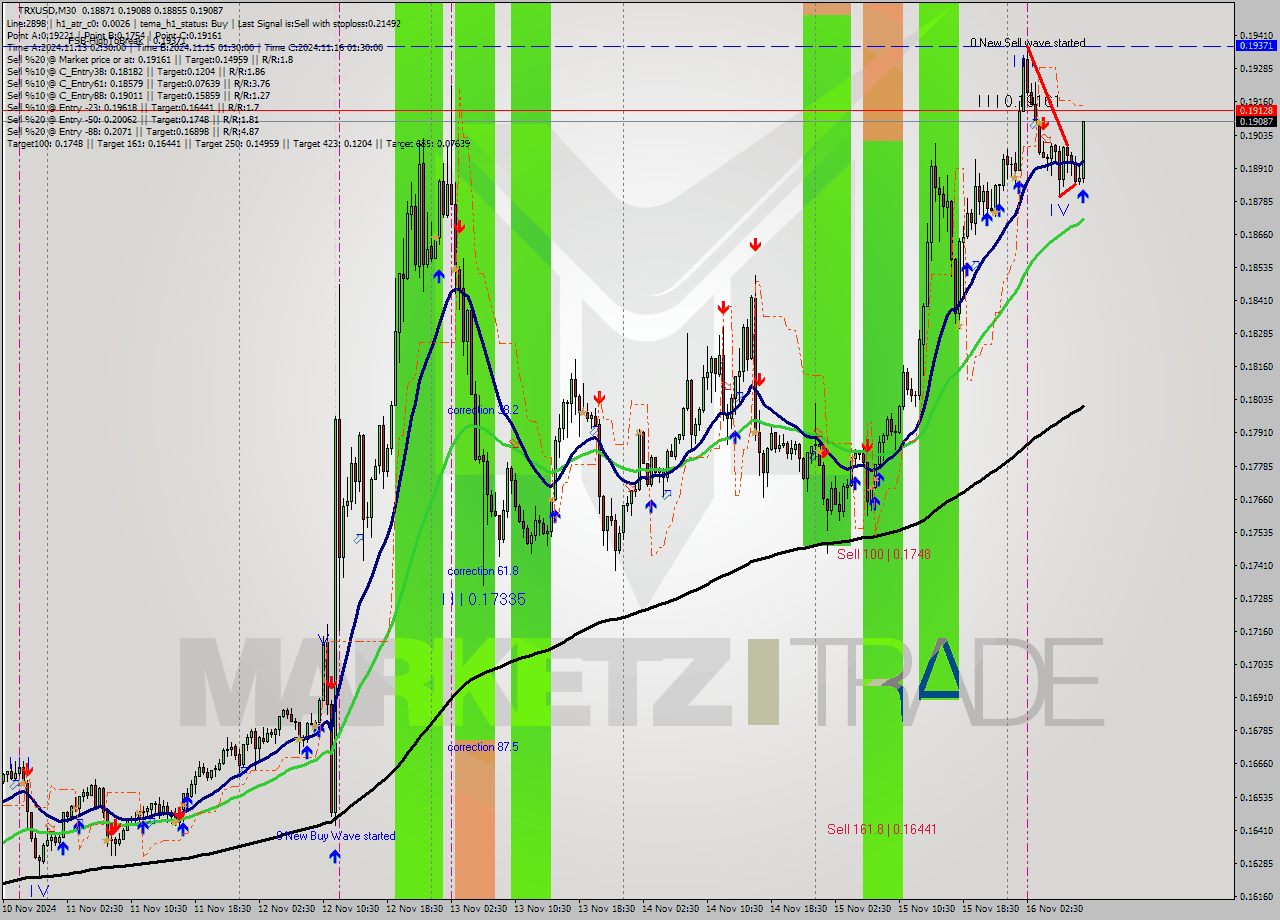
Task: Click the 0.19410 price axis label
Action: click(1256, 36)
